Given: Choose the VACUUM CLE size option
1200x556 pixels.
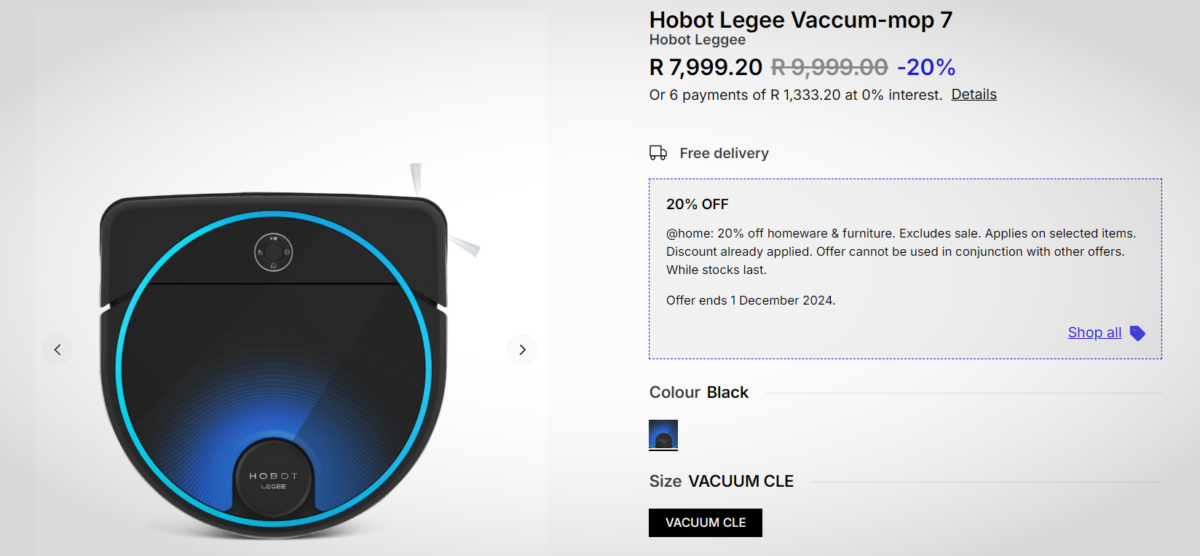Looking at the screenshot, I should (x=705, y=522).
